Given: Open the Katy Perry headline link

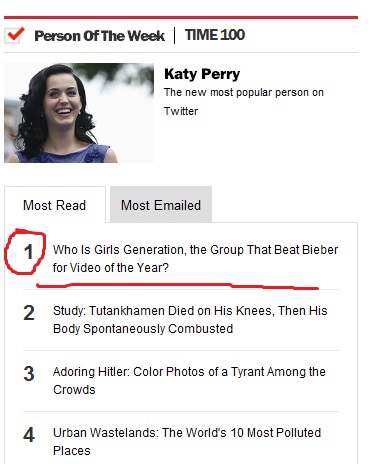Looking at the screenshot, I should click(x=202, y=74).
